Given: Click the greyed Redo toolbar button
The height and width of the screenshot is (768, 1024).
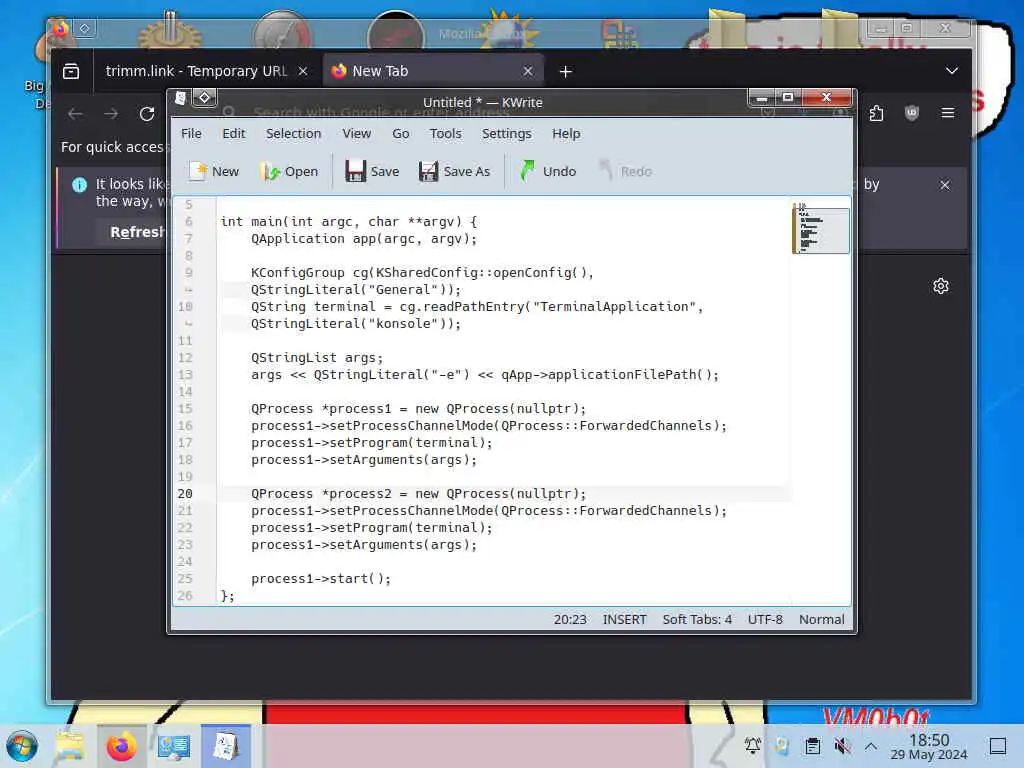Looking at the screenshot, I should pyautogui.click(x=625, y=171).
